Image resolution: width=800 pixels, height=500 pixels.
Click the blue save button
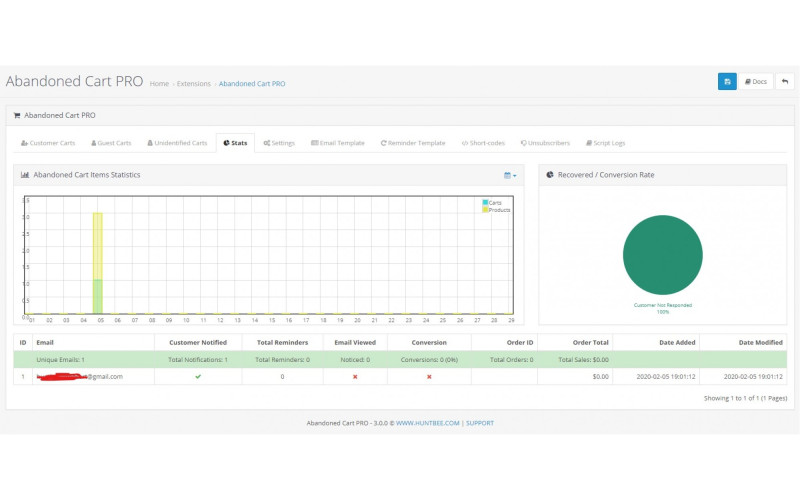tap(727, 81)
